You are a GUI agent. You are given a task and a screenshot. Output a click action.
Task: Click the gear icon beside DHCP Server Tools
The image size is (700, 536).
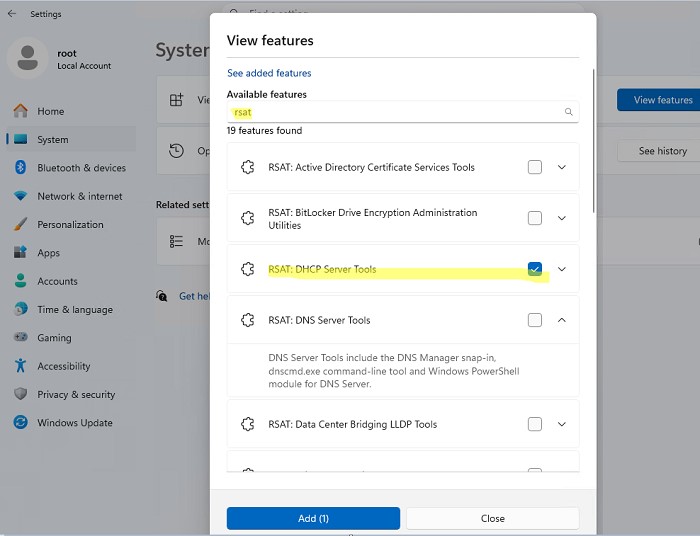point(248,269)
